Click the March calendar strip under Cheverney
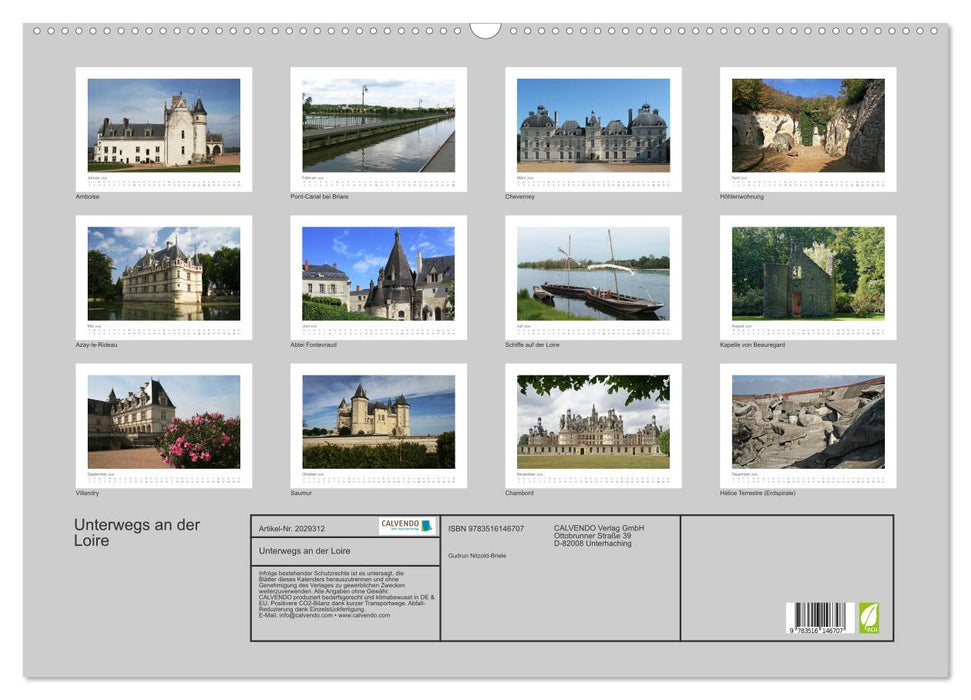Screen dimensions: 971x700 click(595, 180)
